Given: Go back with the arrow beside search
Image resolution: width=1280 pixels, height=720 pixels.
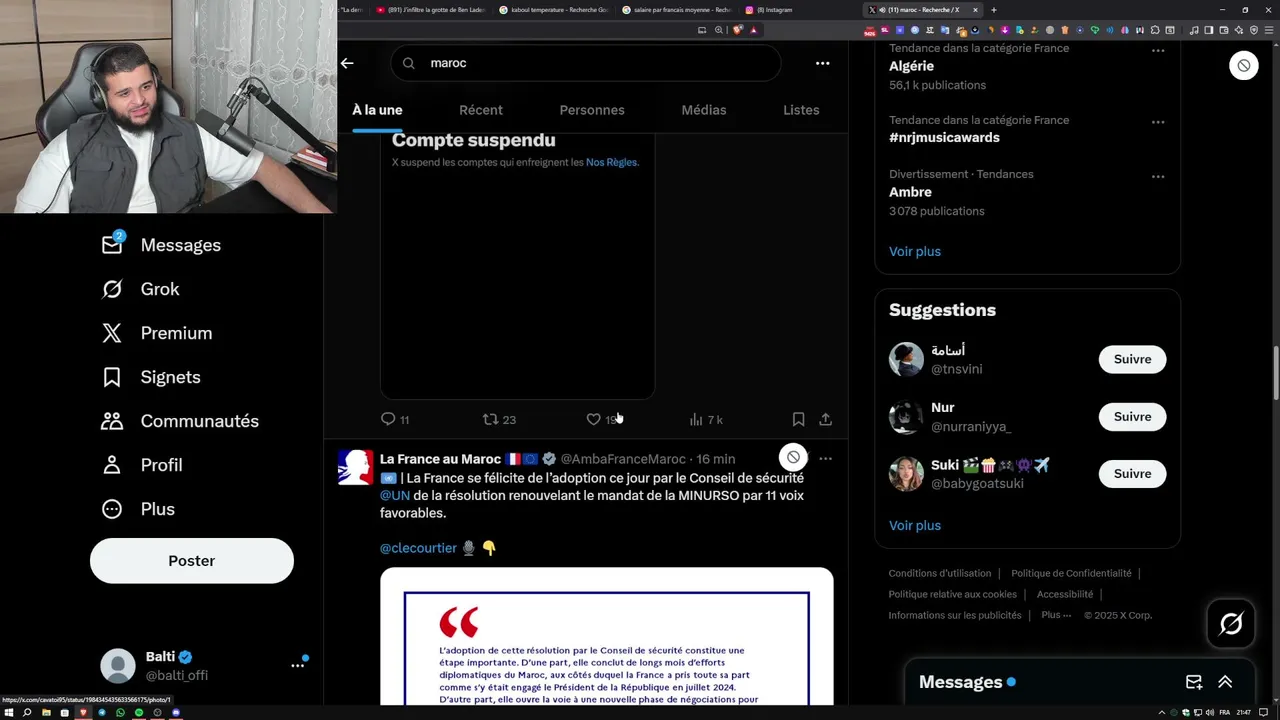Looking at the screenshot, I should (347, 63).
